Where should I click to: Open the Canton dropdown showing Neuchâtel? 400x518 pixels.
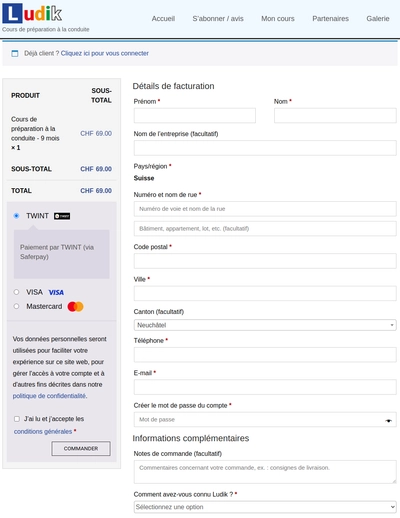265,325
